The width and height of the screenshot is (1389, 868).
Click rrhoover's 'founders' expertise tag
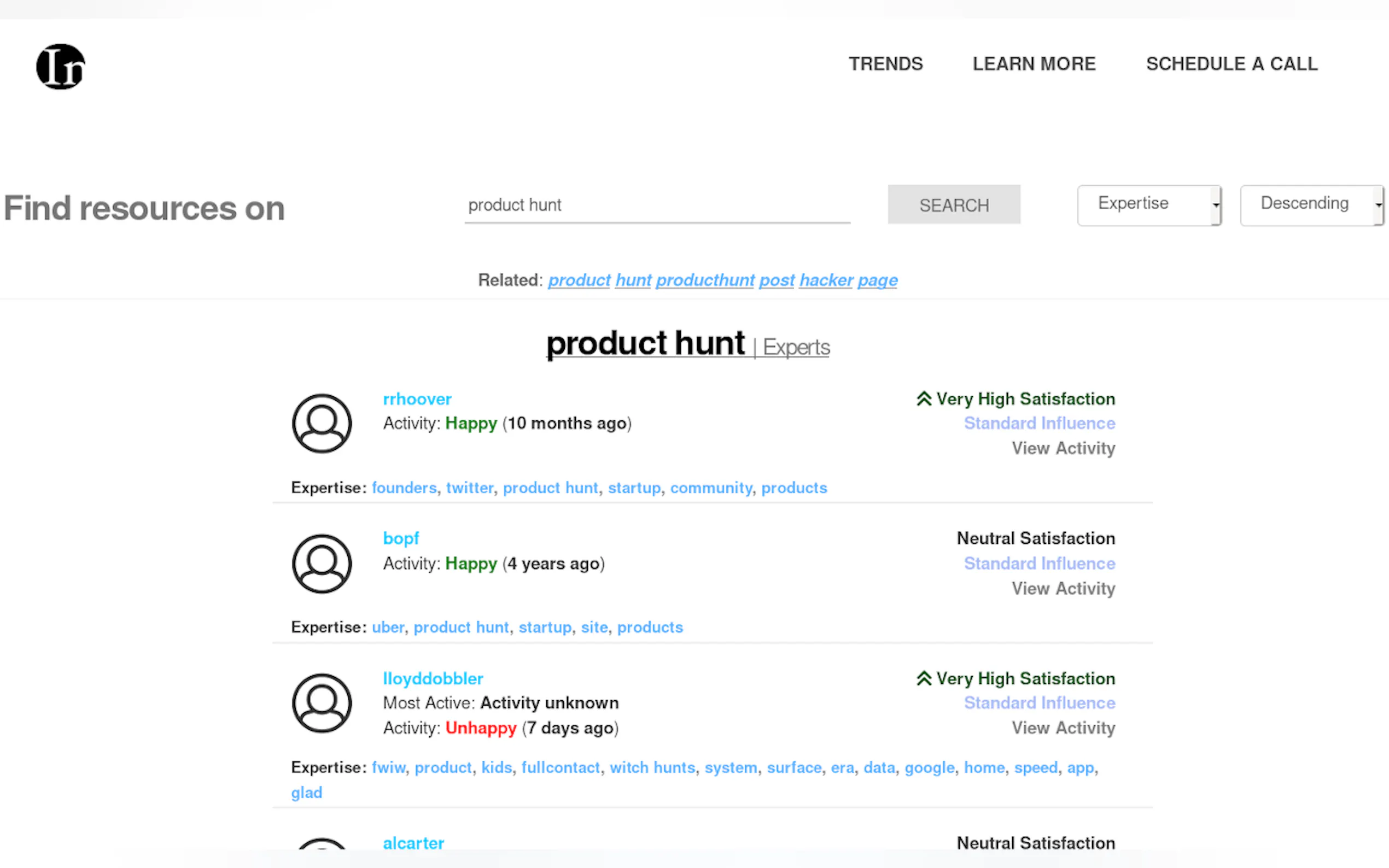point(404,488)
